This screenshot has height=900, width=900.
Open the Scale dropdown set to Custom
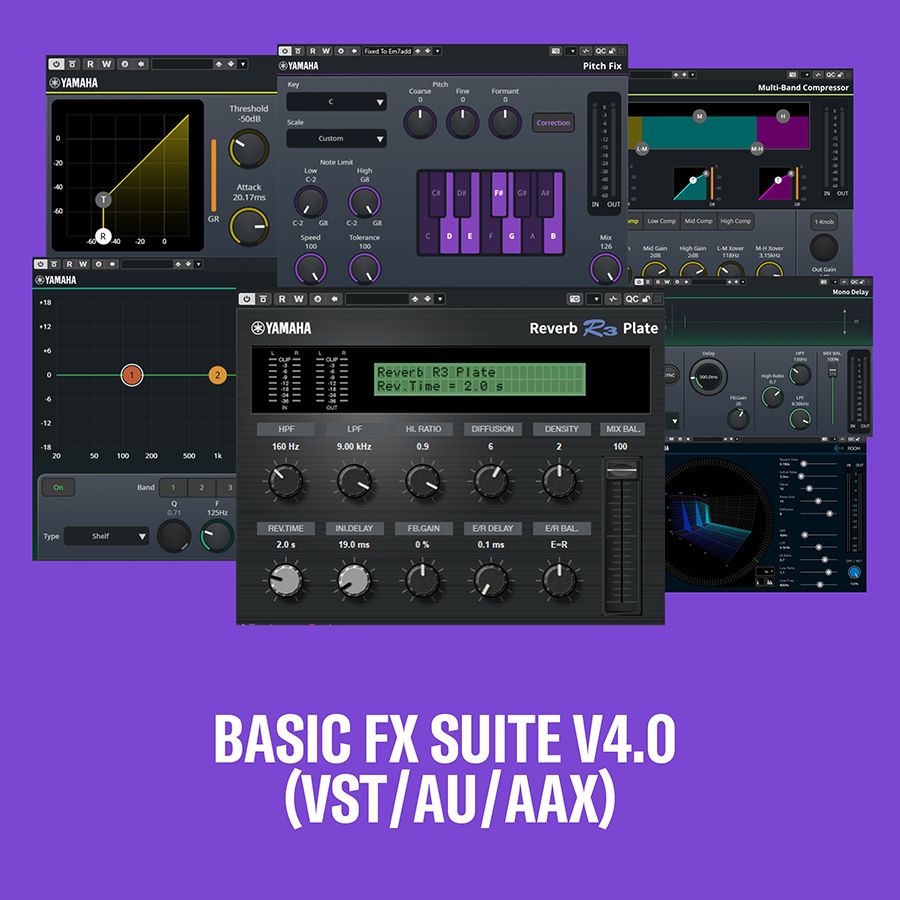[x=336, y=138]
